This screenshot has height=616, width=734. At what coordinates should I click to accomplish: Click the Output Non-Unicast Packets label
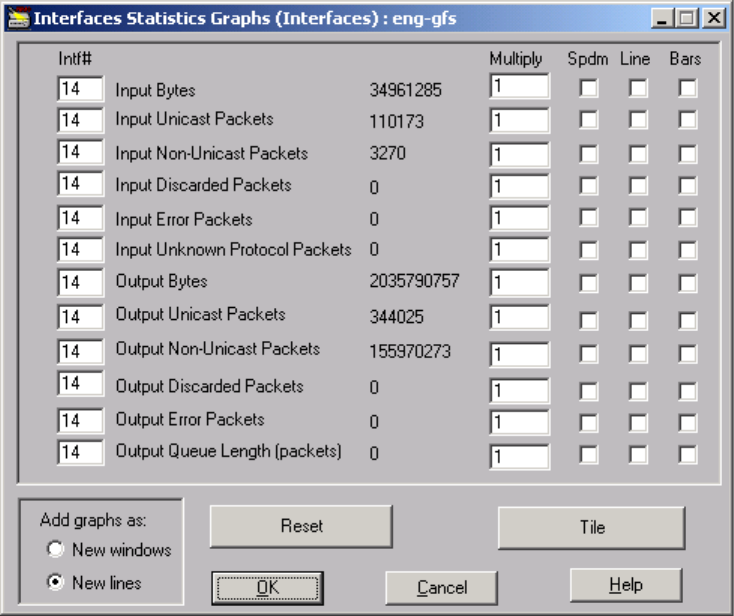pyautogui.click(x=218, y=349)
